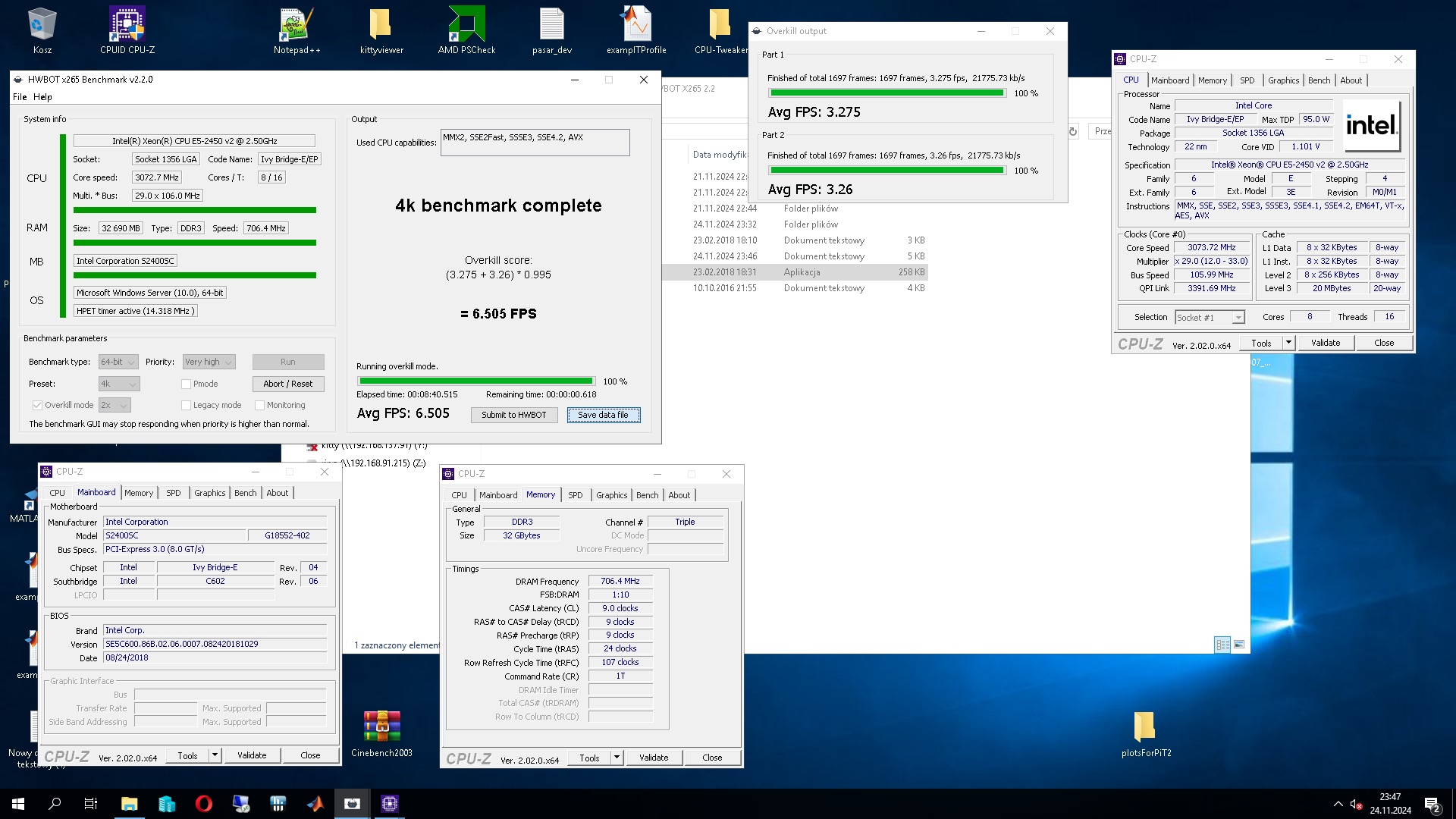Open the remote desktop taskbar icon

pos(240,804)
